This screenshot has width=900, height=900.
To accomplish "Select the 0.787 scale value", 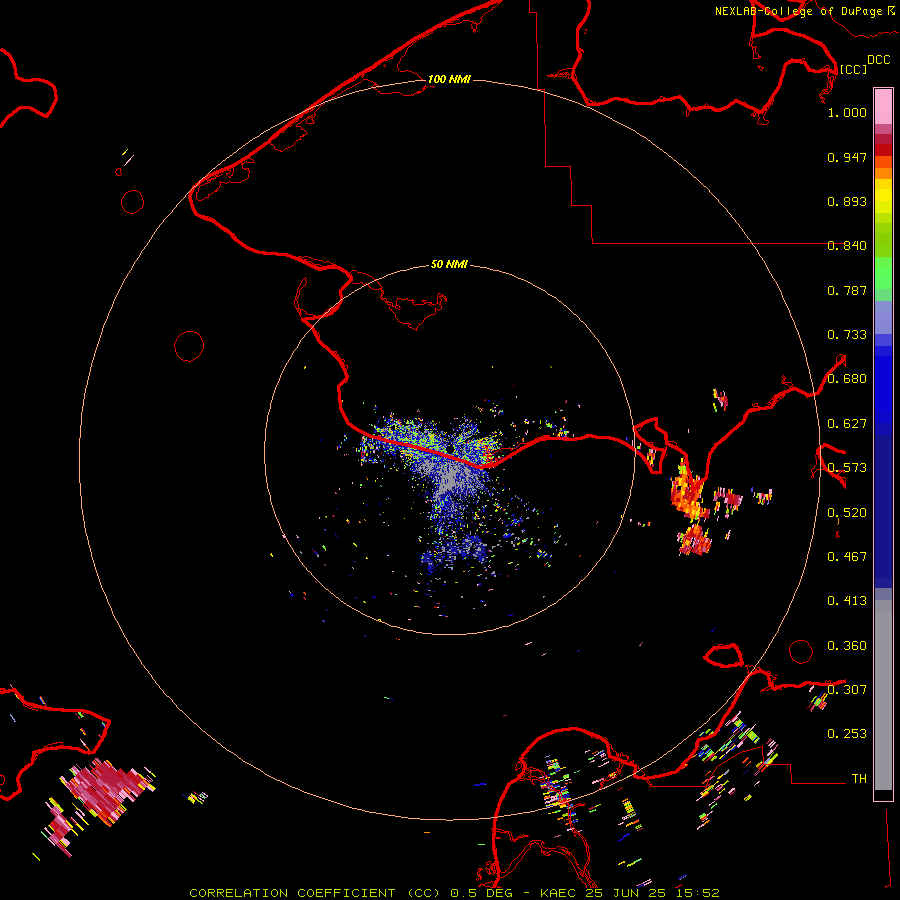I will [847, 290].
